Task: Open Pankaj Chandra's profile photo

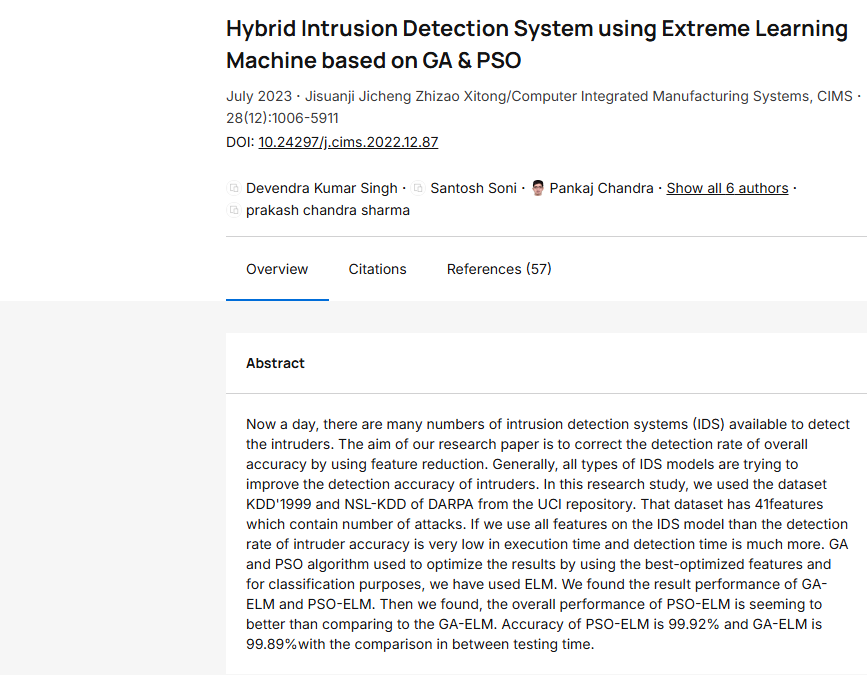Action: 538,188
